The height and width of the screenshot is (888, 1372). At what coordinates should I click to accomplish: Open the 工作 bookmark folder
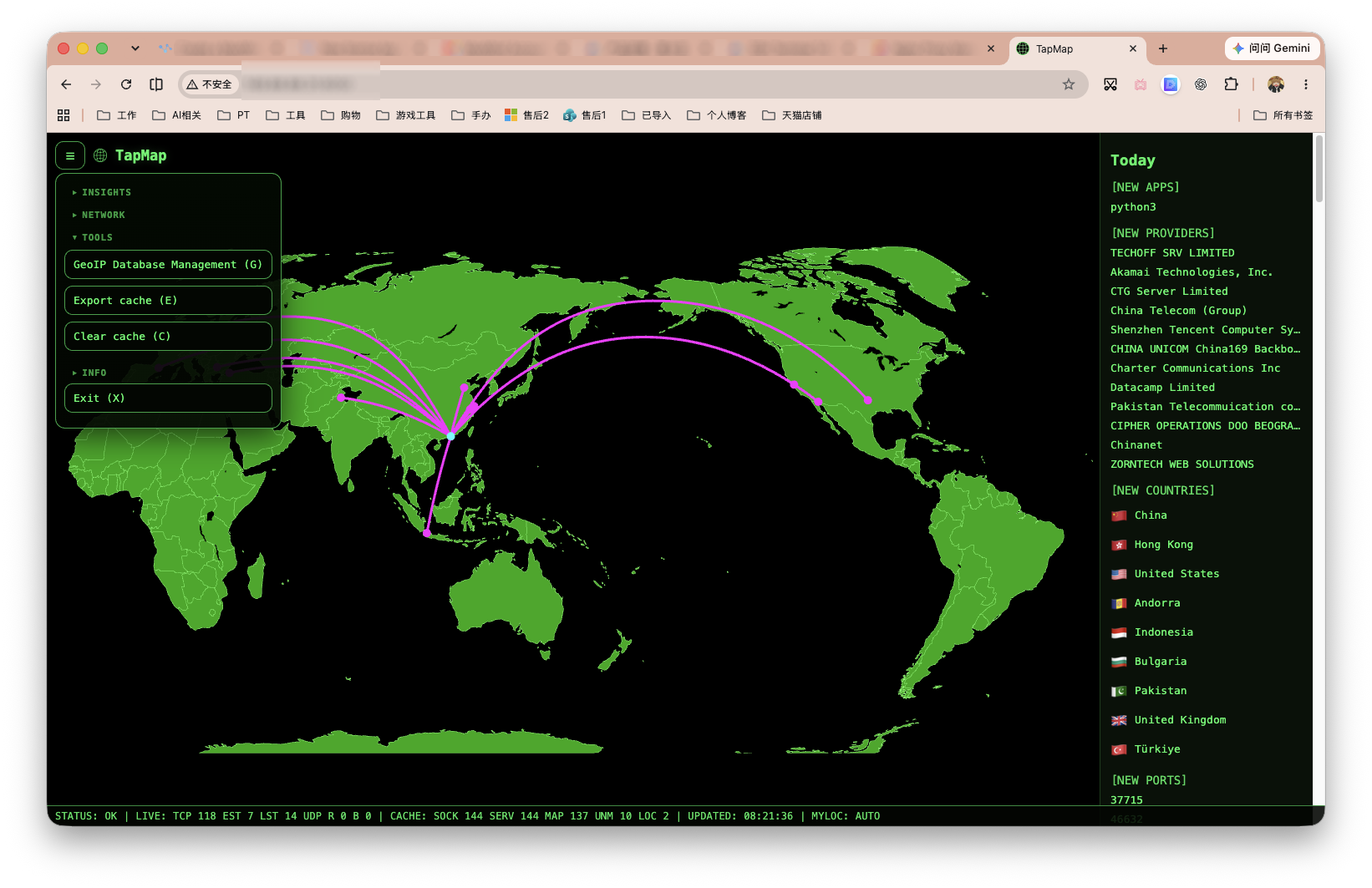click(x=117, y=115)
